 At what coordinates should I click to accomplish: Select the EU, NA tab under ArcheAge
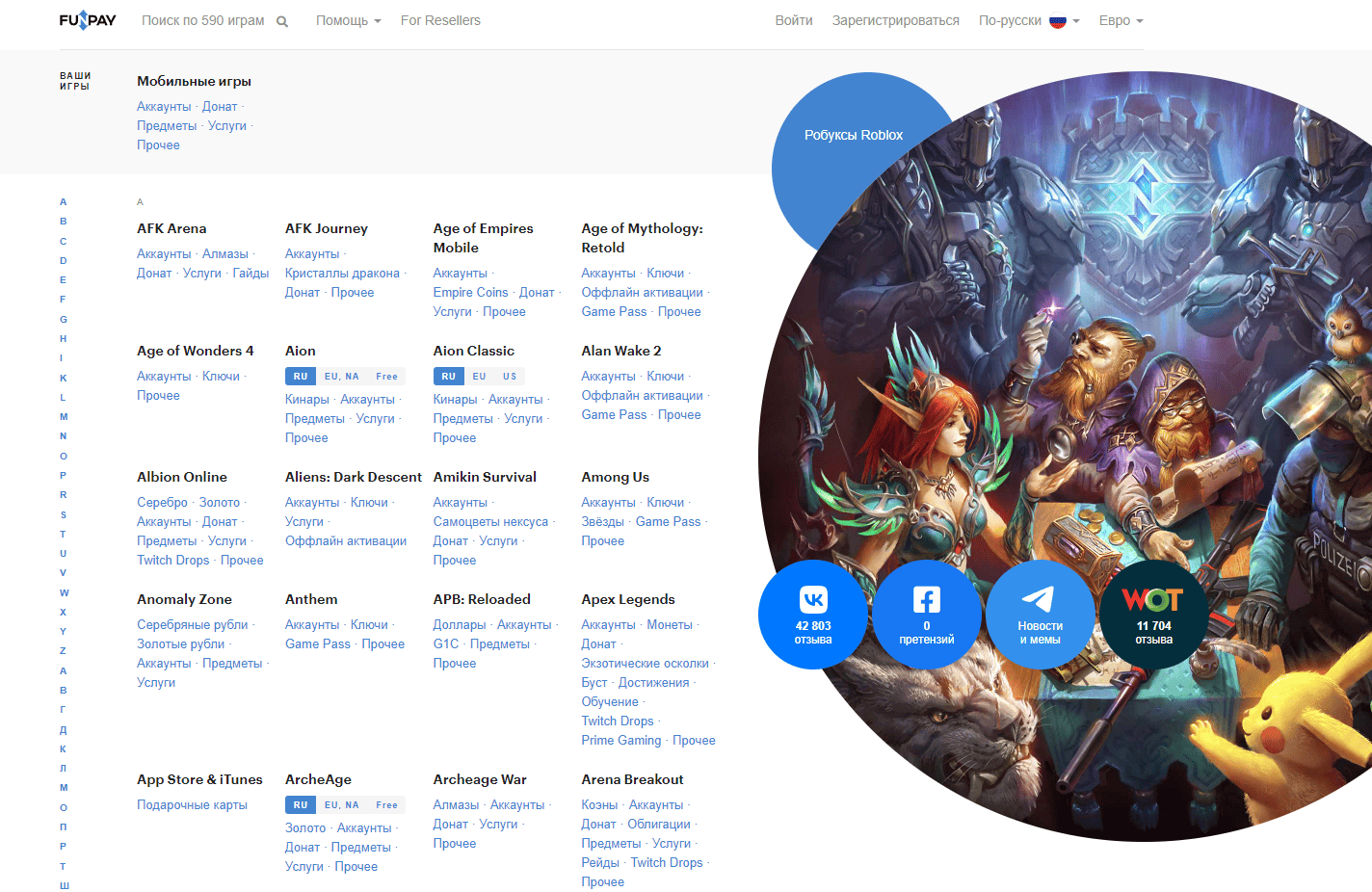[x=342, y=805]
